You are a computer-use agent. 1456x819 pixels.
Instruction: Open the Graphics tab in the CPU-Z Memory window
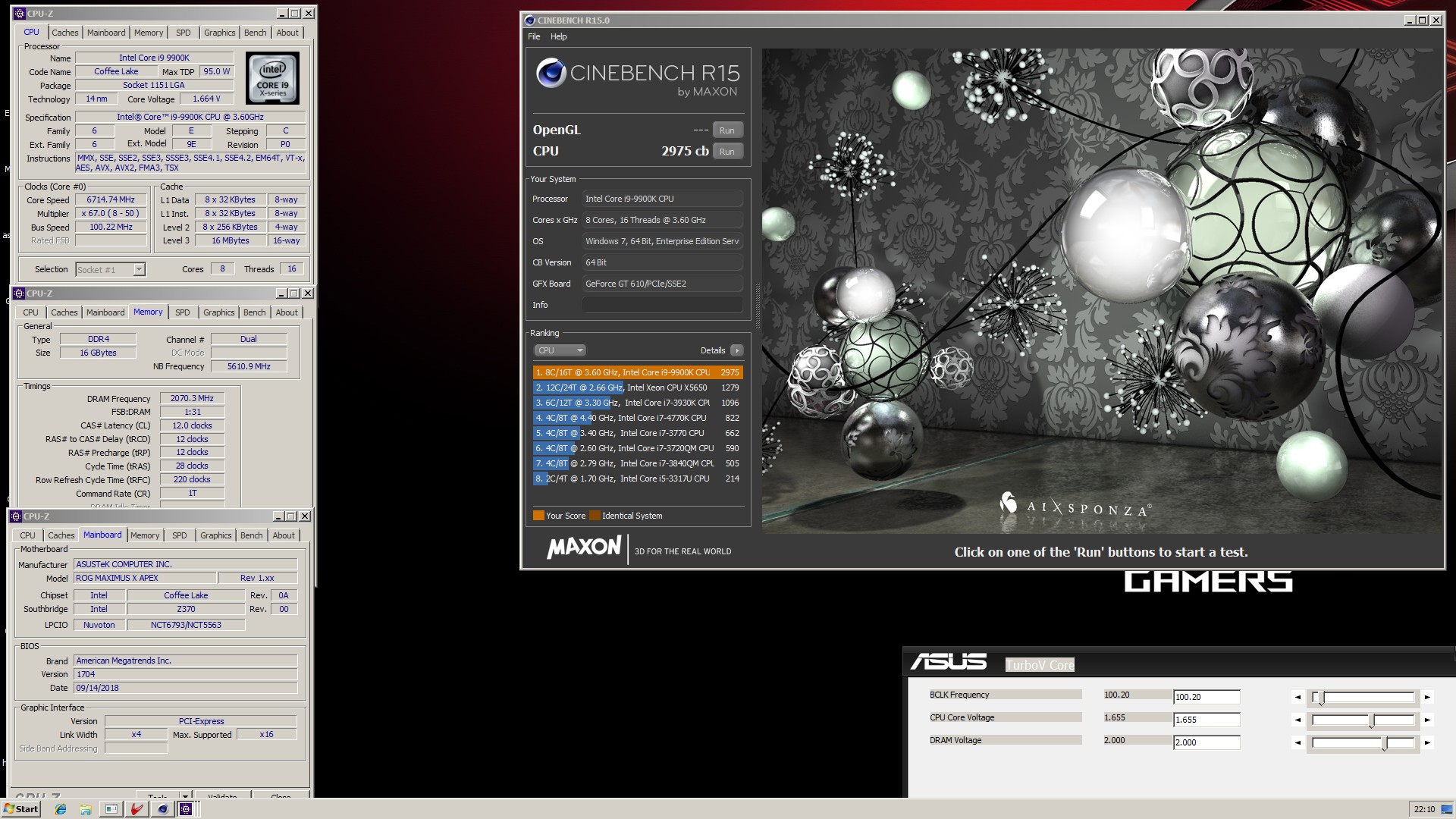pyautogui.click(x=218, y=312)
